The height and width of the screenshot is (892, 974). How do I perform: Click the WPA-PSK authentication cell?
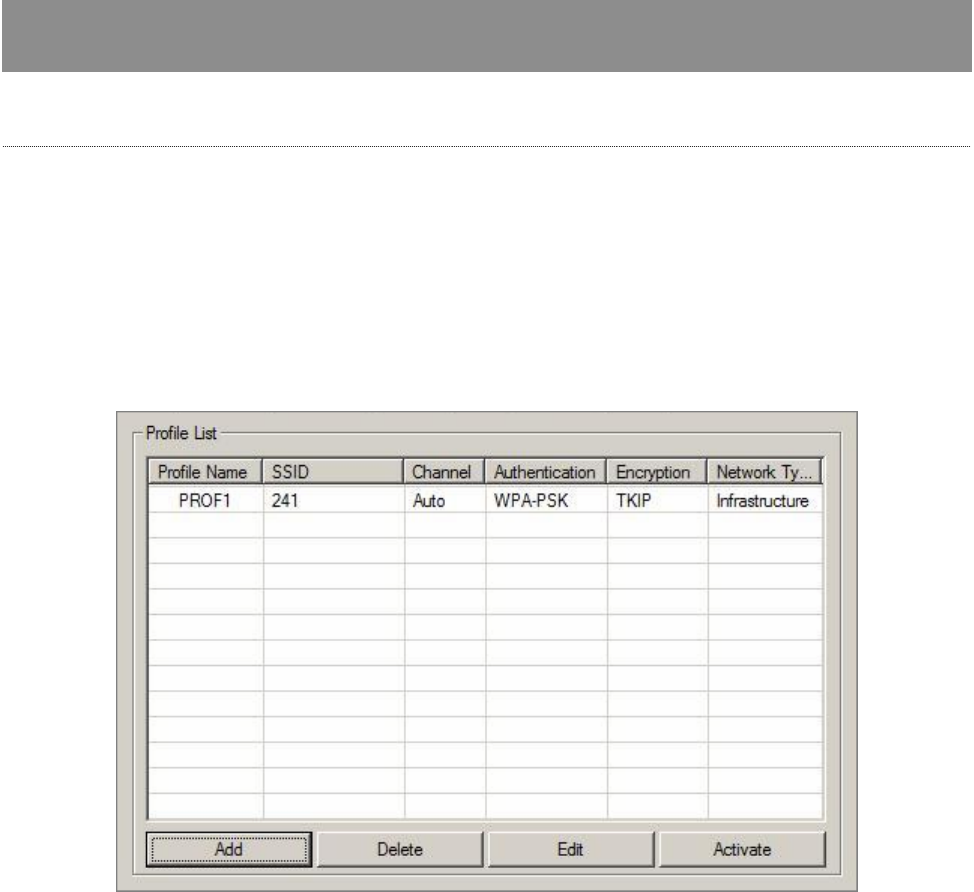pos(531,501)
